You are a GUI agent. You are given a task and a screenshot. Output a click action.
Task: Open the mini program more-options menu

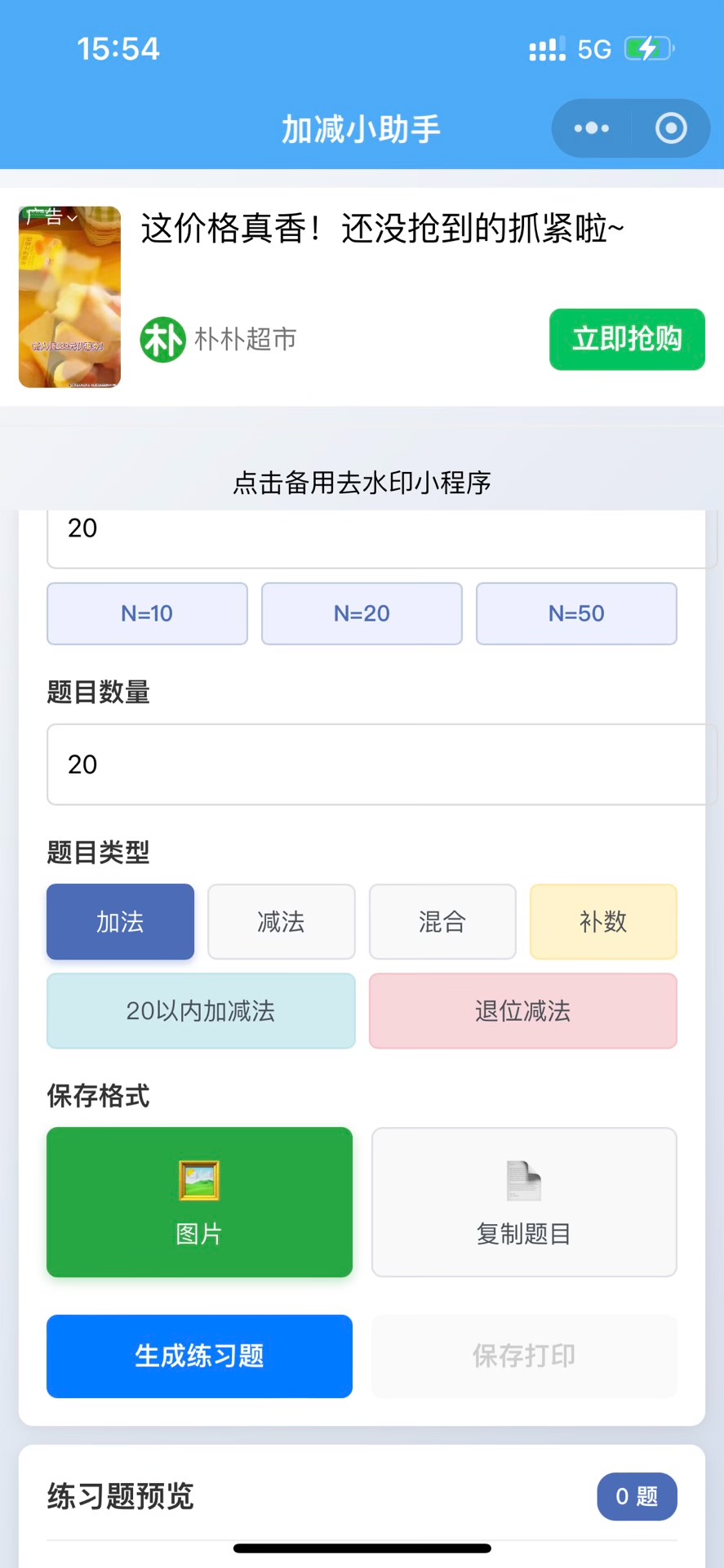click(592, 128)
